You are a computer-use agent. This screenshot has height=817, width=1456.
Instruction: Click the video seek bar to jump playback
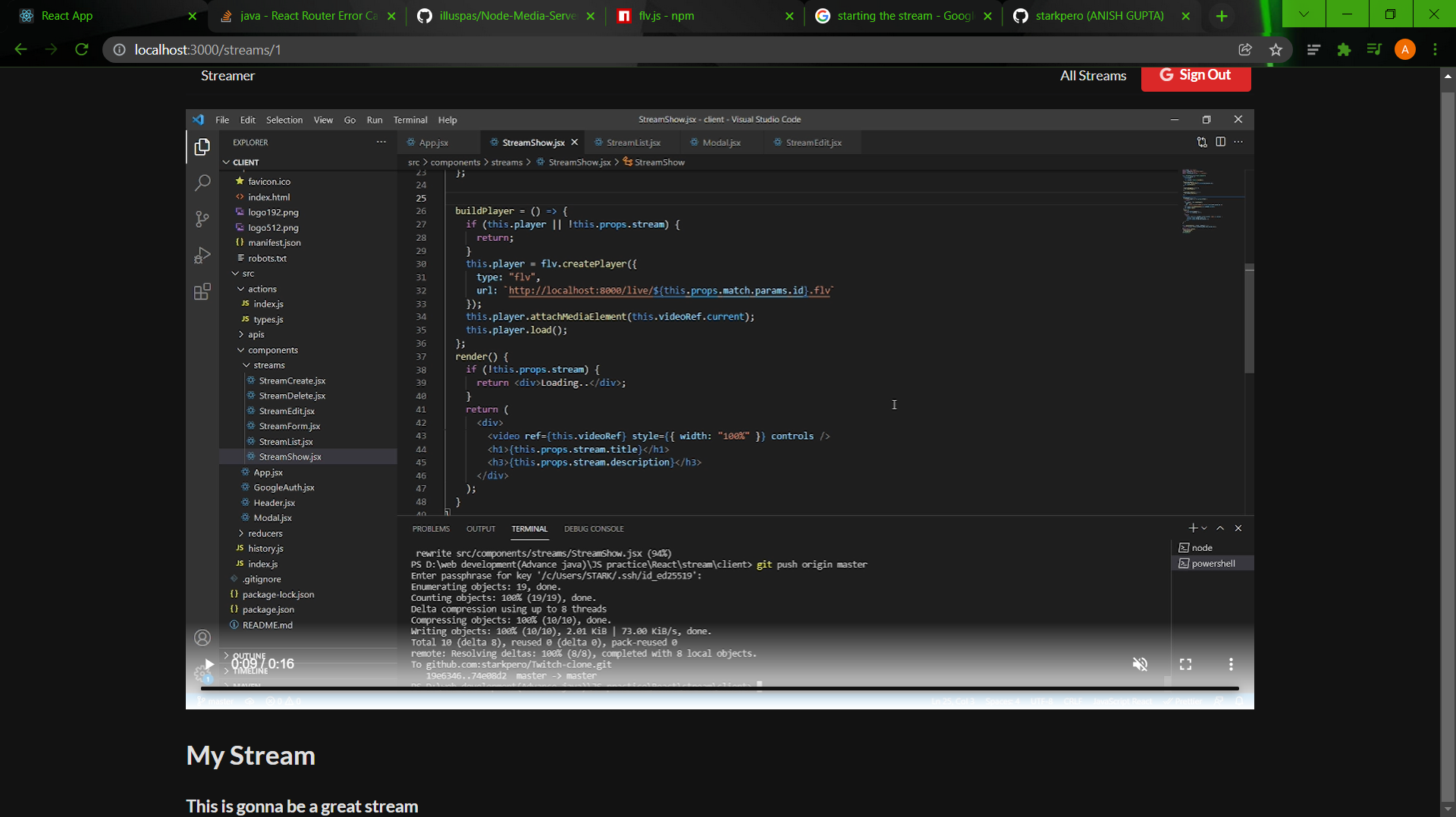(720, 688)
